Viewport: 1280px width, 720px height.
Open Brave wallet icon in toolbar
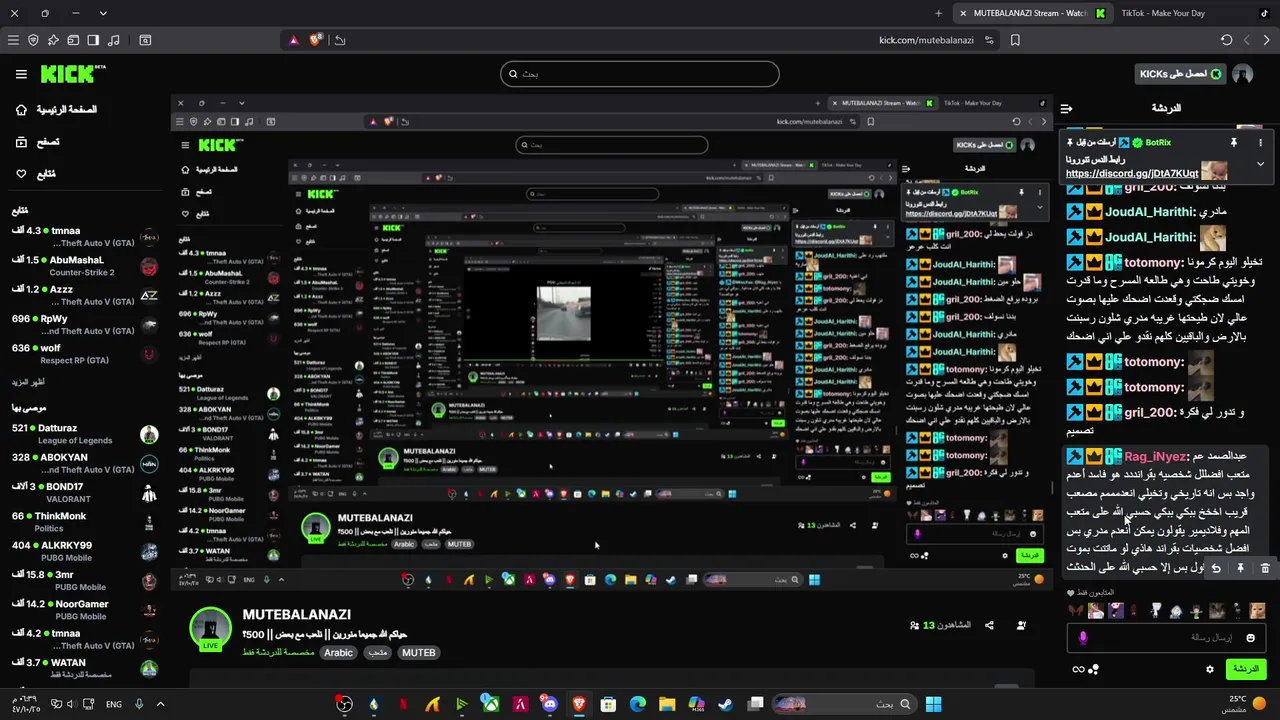pyautogui.click(x=73, y=40)
